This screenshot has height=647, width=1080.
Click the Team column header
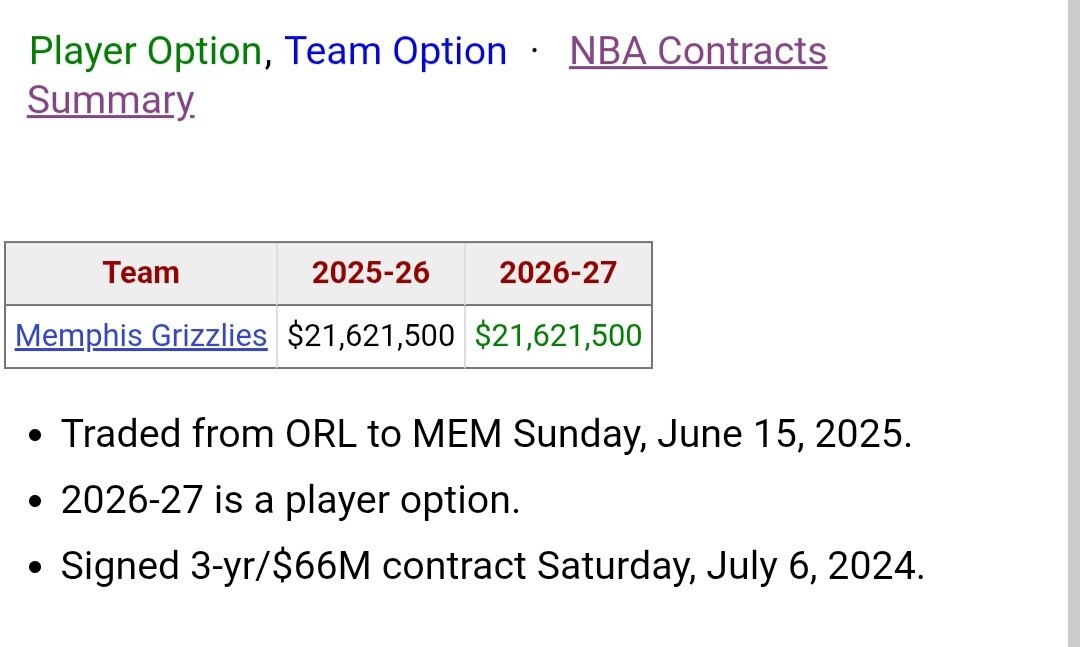[141, 273]
